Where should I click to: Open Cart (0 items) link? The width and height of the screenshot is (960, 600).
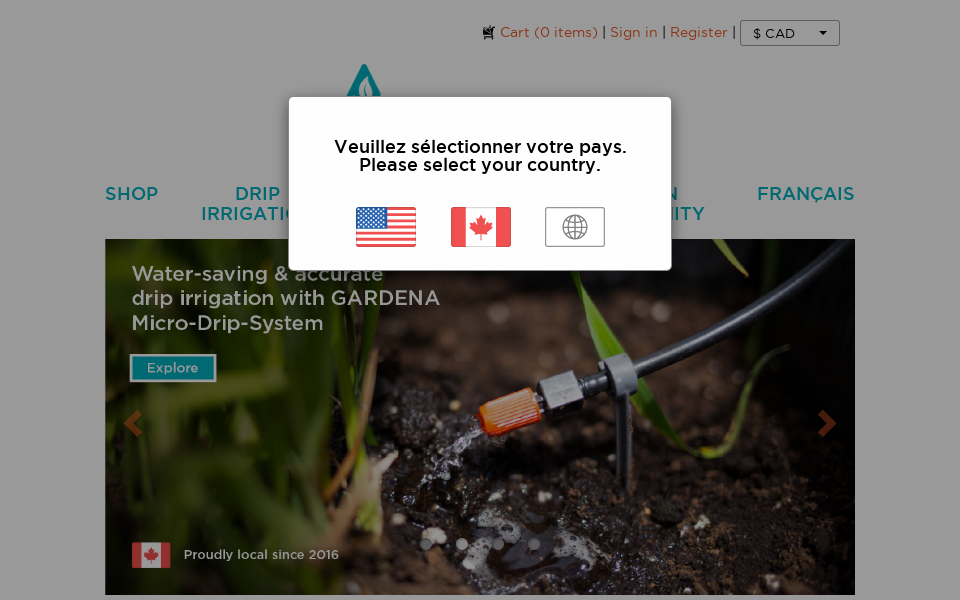(549, 32)
